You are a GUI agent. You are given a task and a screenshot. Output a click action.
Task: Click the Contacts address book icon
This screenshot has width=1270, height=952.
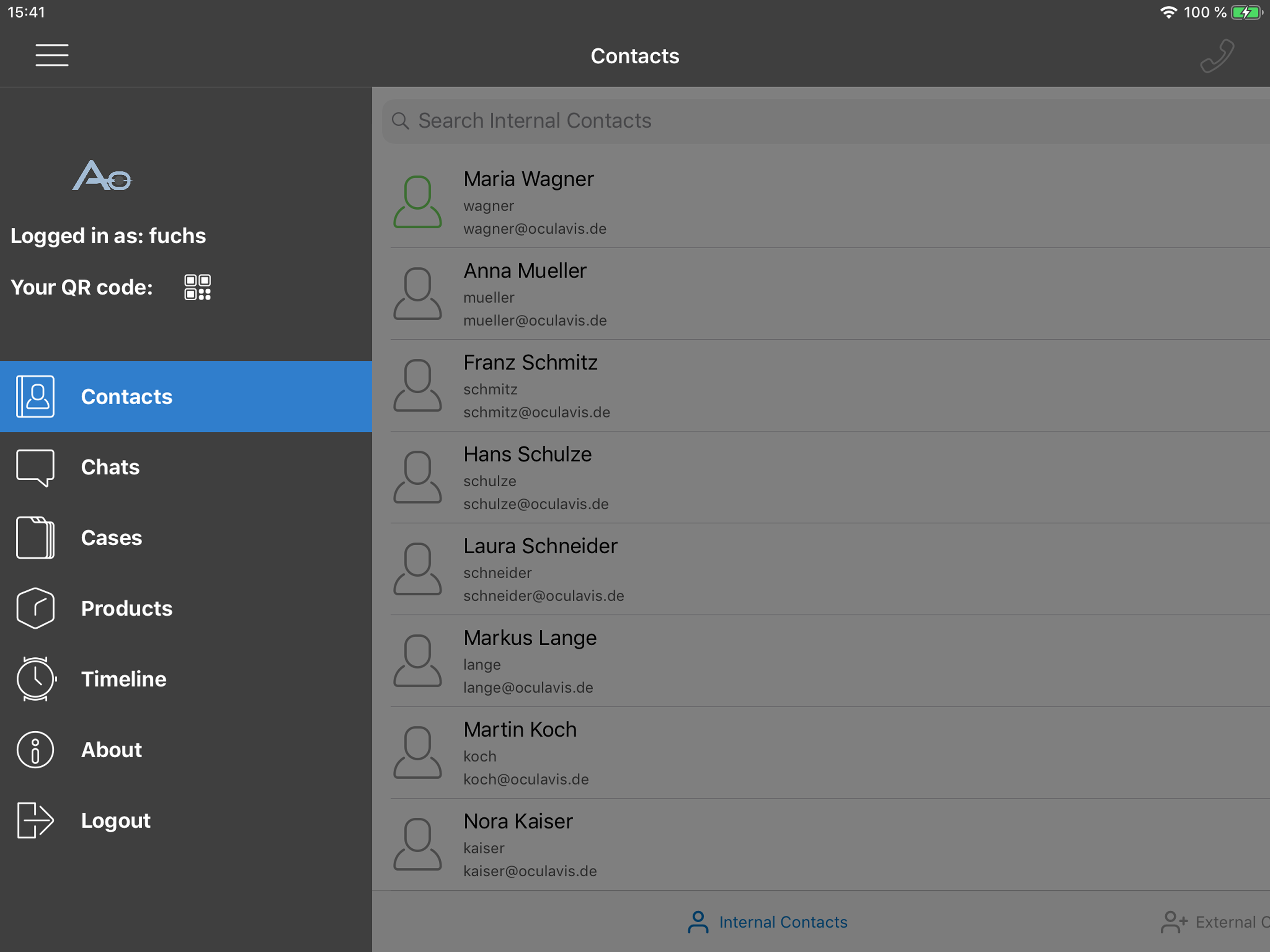point(36,396)
